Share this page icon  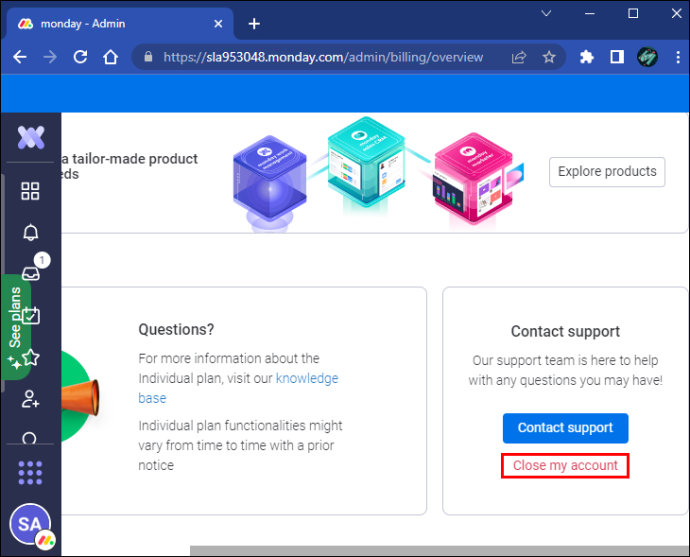tap(519, 57)
